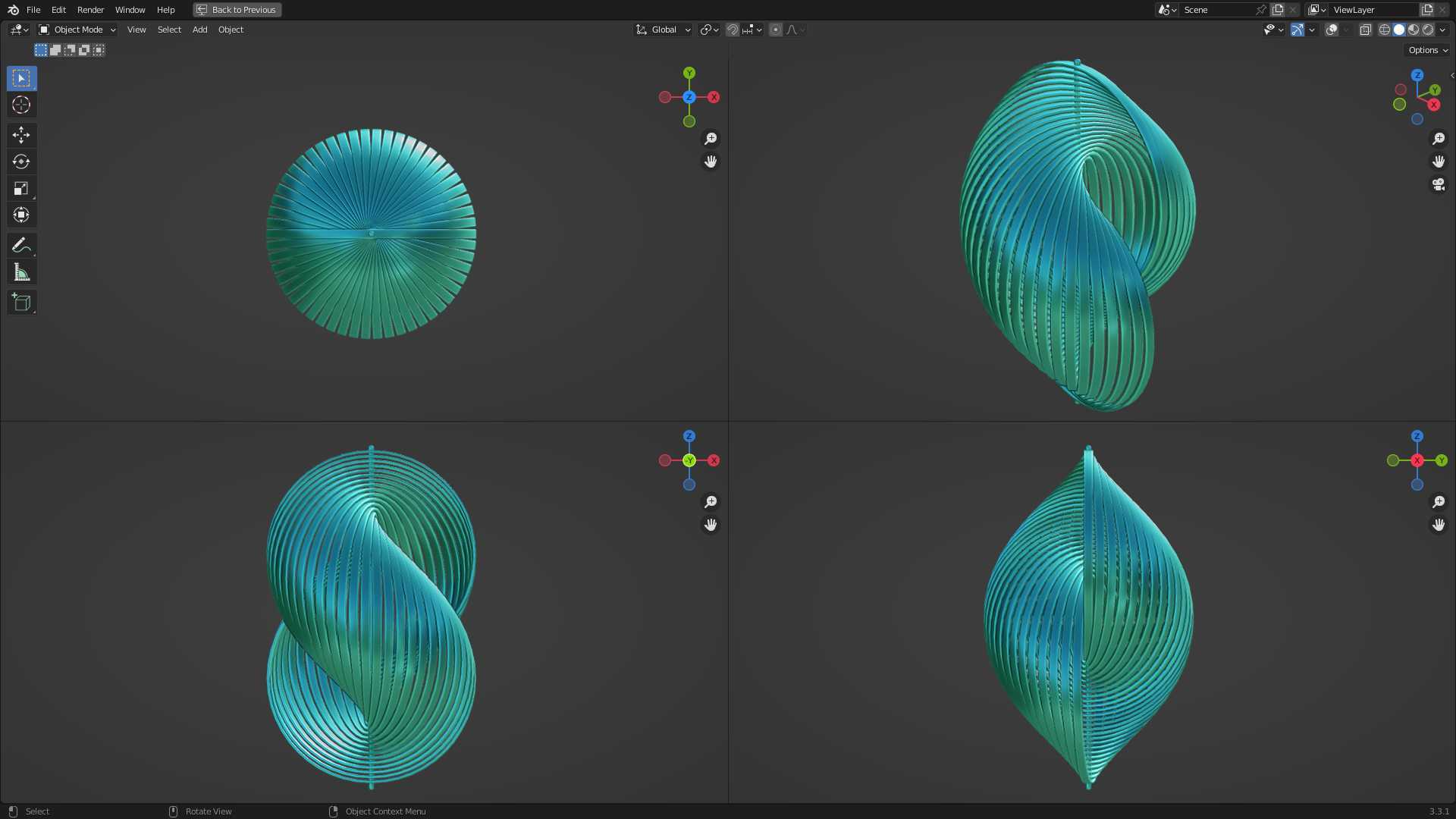Click zoom icon in top-left viewport

click(711, 139)
